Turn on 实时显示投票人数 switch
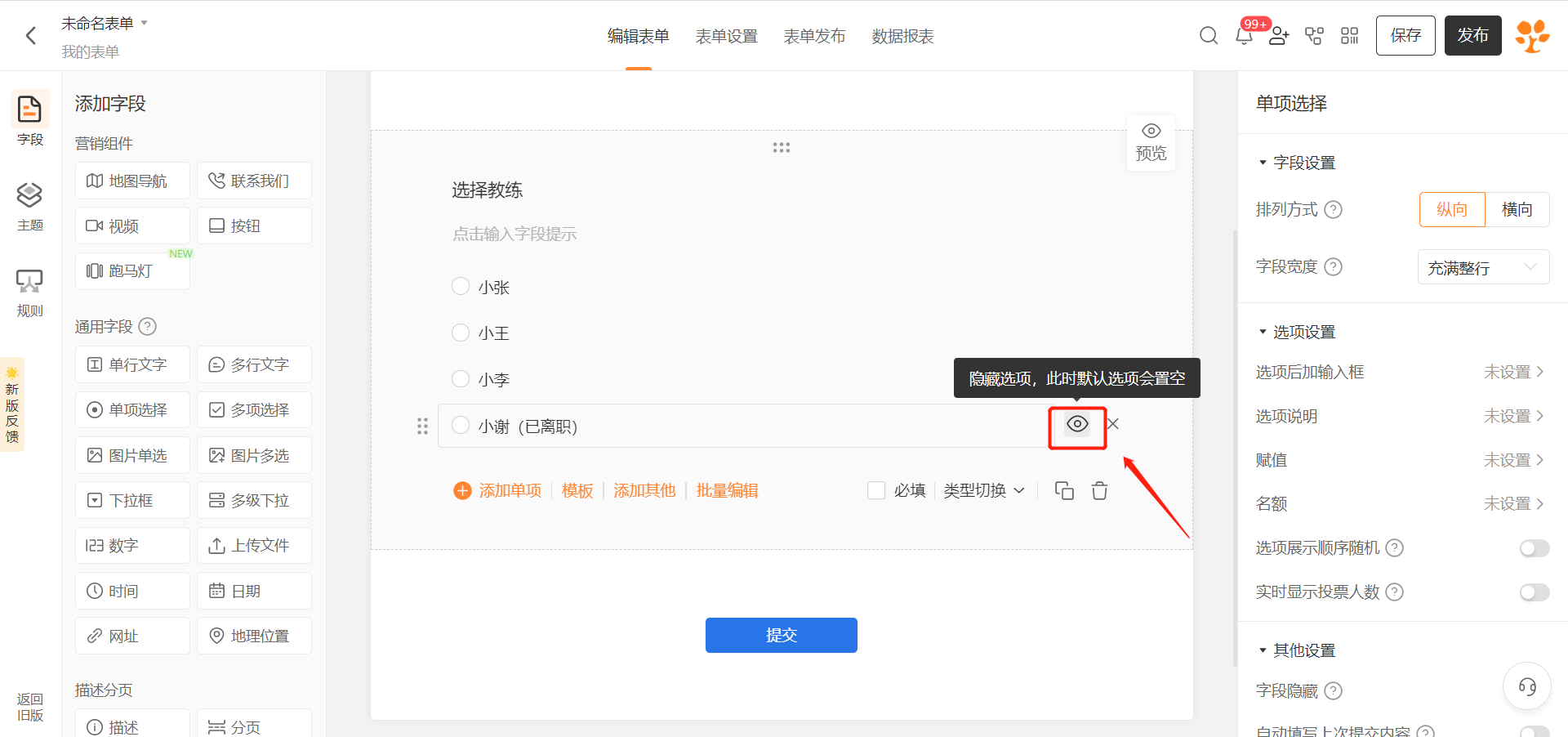Viewport: 1568px width, 737px height. pos(1534,592)
